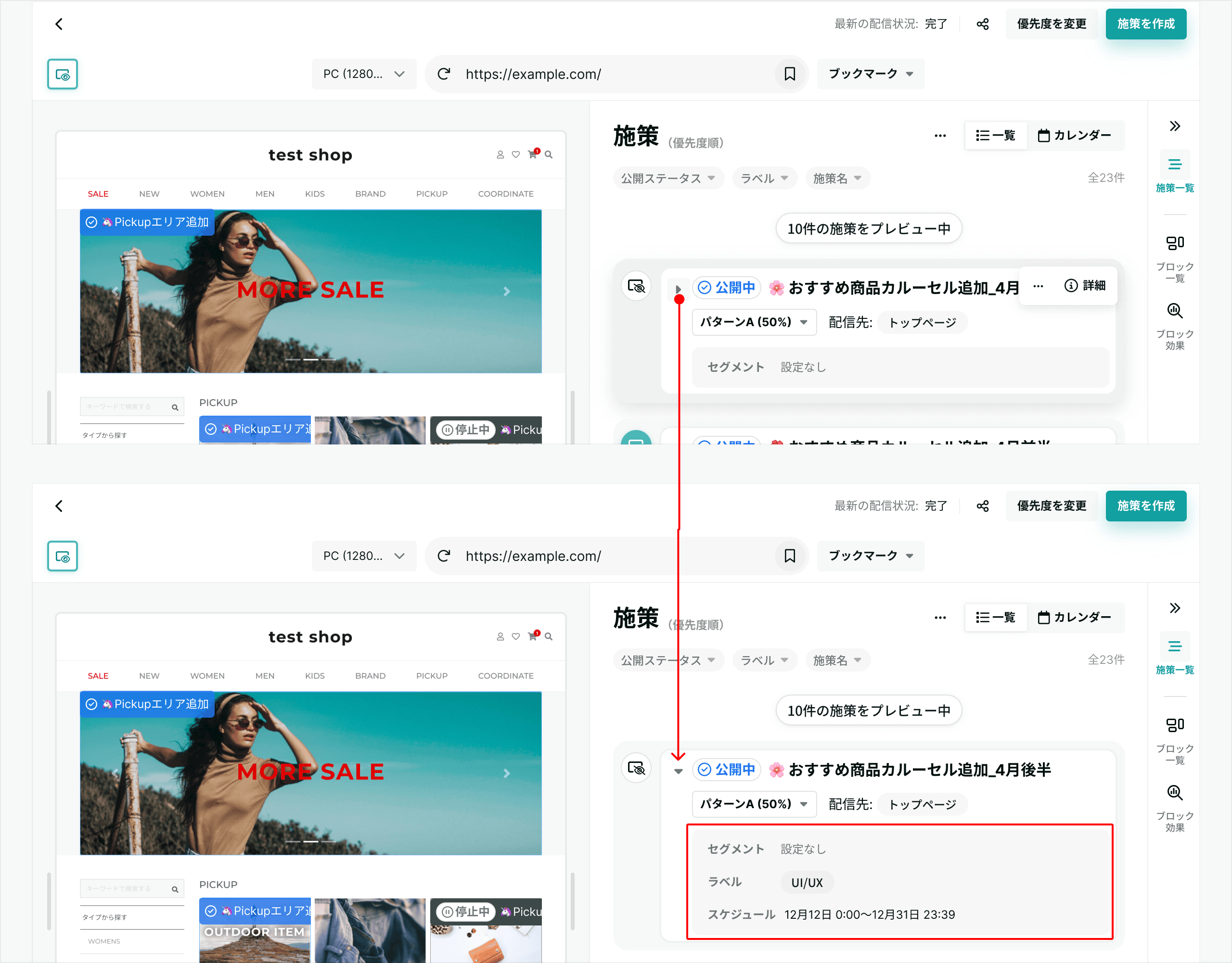Open ブロック一覧 in bottom panel sidebar

(1174, 741)
